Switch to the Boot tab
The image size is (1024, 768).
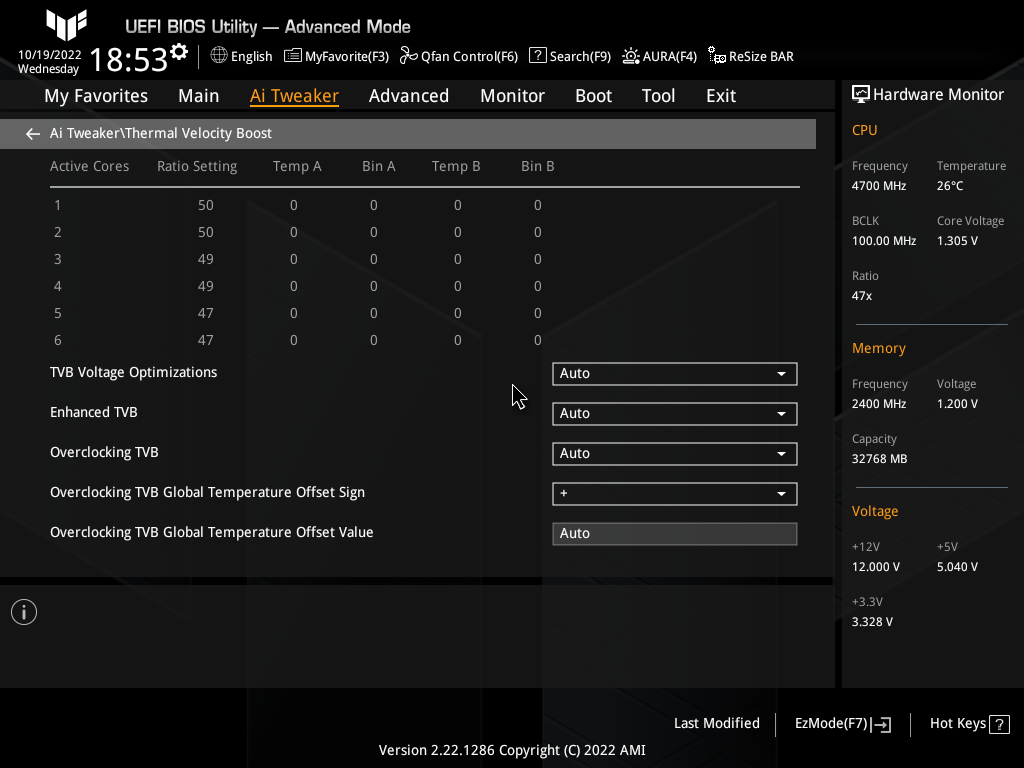[593, 95]
